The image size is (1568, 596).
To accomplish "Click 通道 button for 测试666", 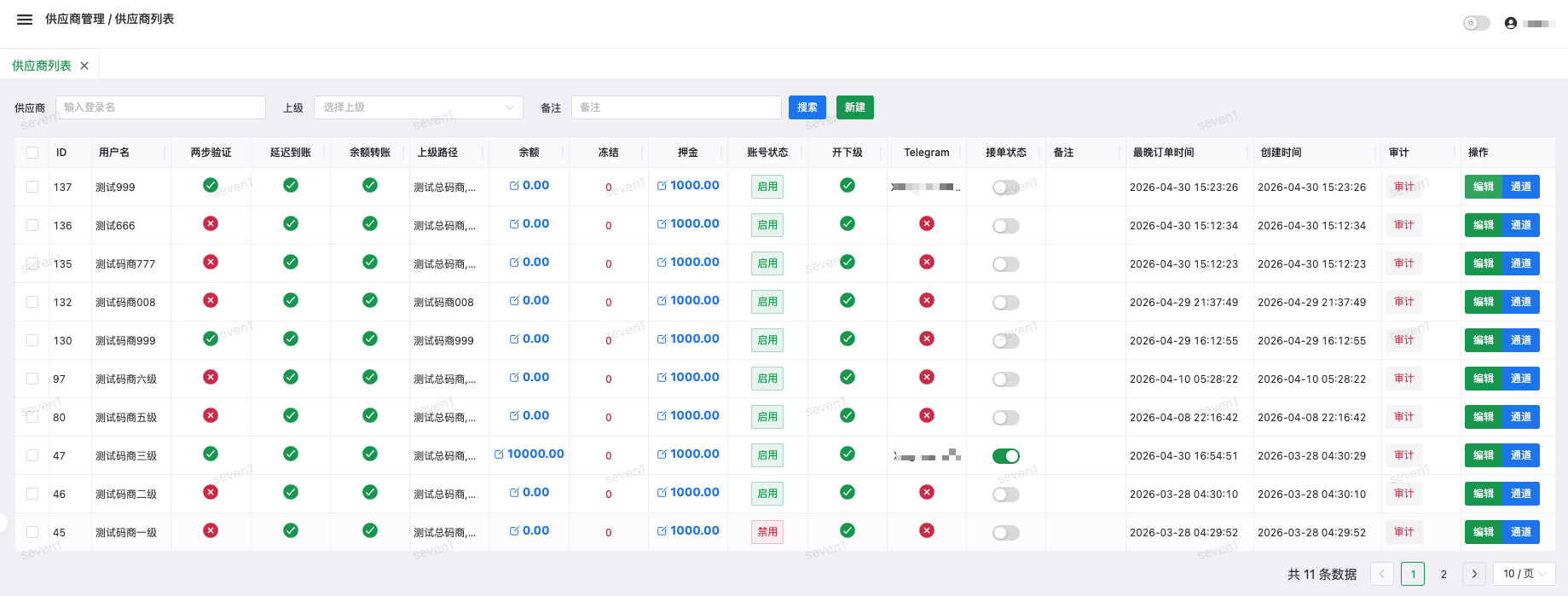I will (1521, 225).
